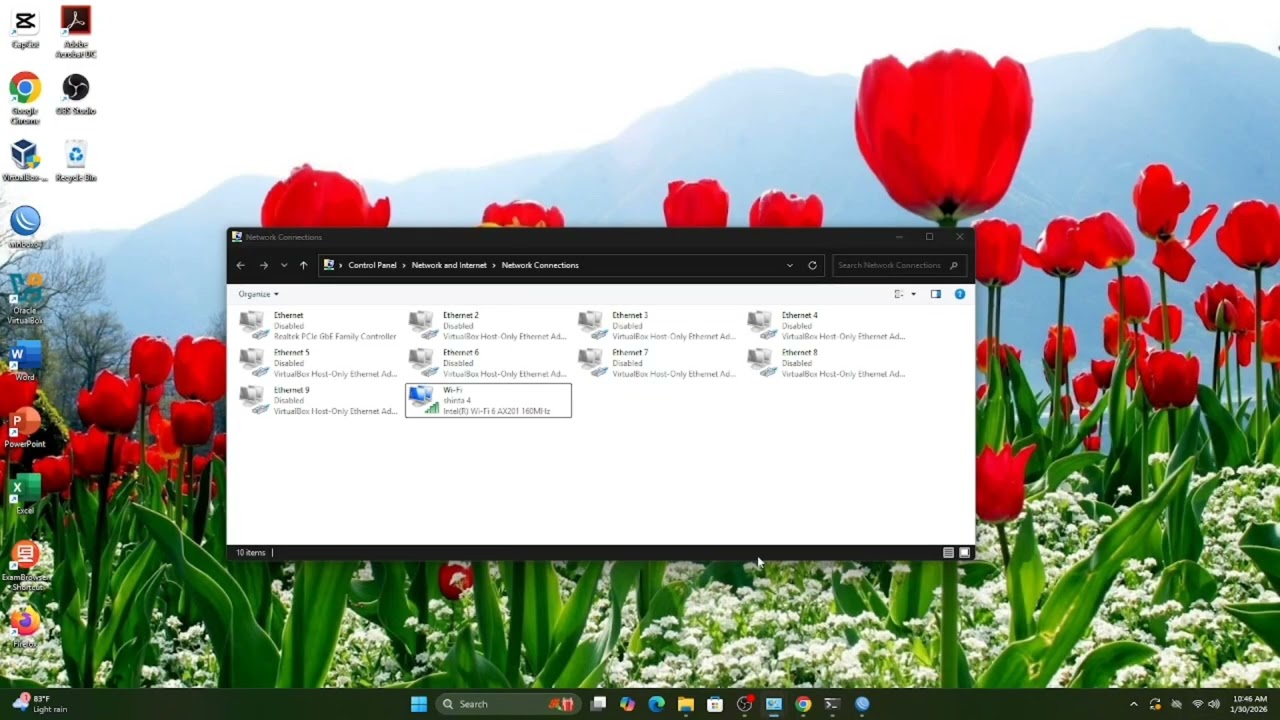
Task: Click the taskbar Search box
Action: coord(508,704)
